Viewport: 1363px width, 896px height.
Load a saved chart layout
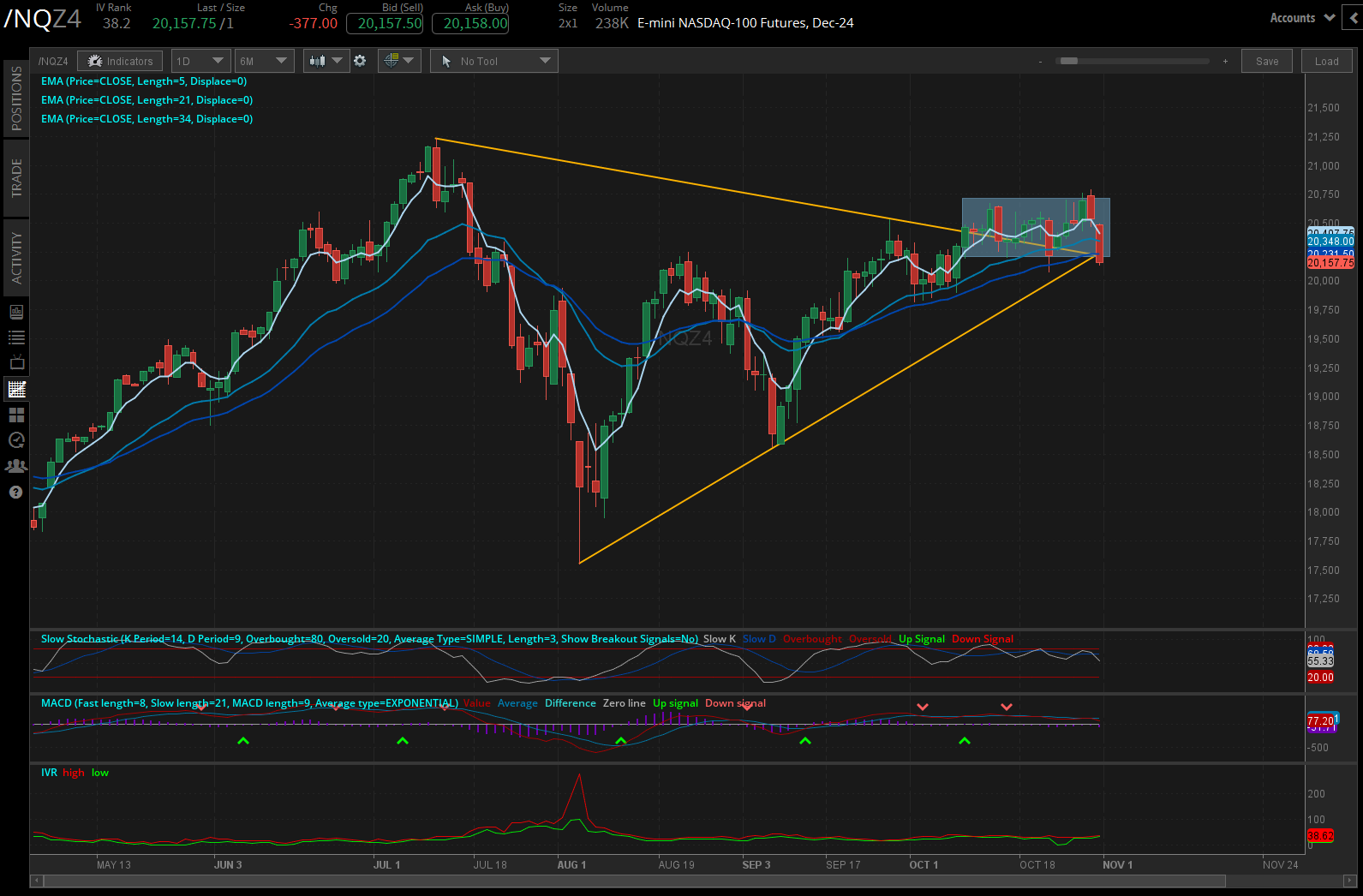(x=1327, y=61)
